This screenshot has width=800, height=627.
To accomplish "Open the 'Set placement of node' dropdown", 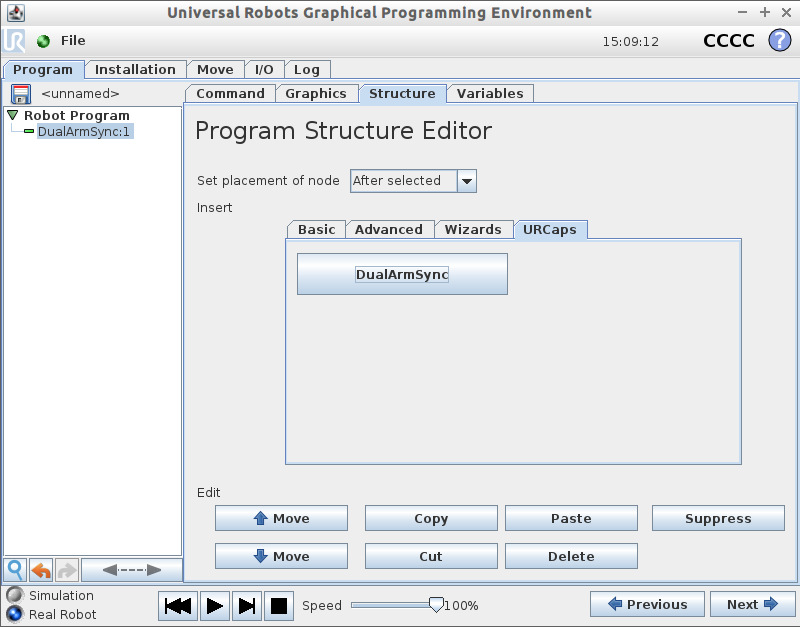I will [x=466, y=181].
